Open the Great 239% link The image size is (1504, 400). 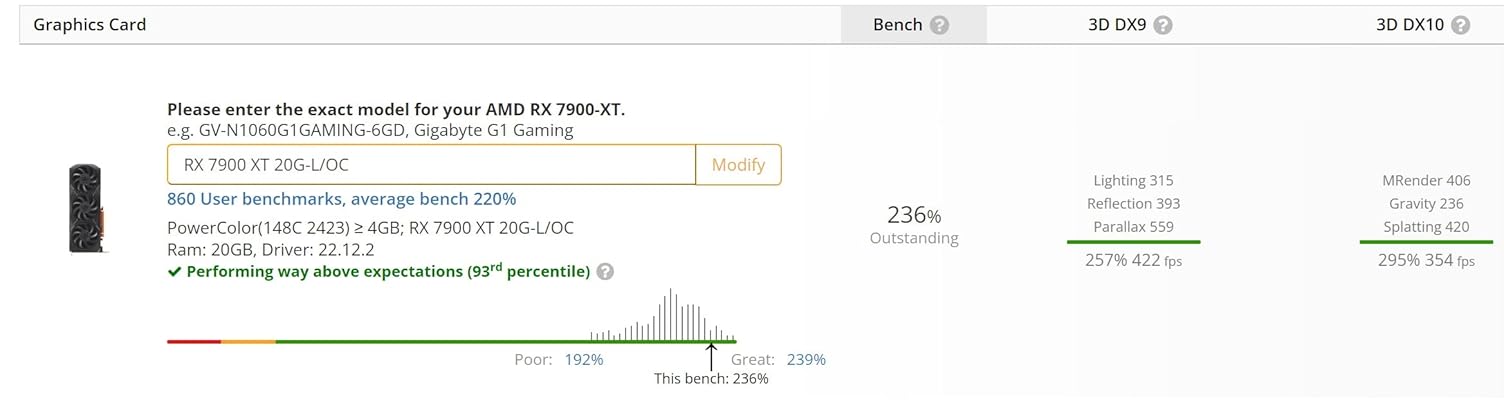point(806,360)
